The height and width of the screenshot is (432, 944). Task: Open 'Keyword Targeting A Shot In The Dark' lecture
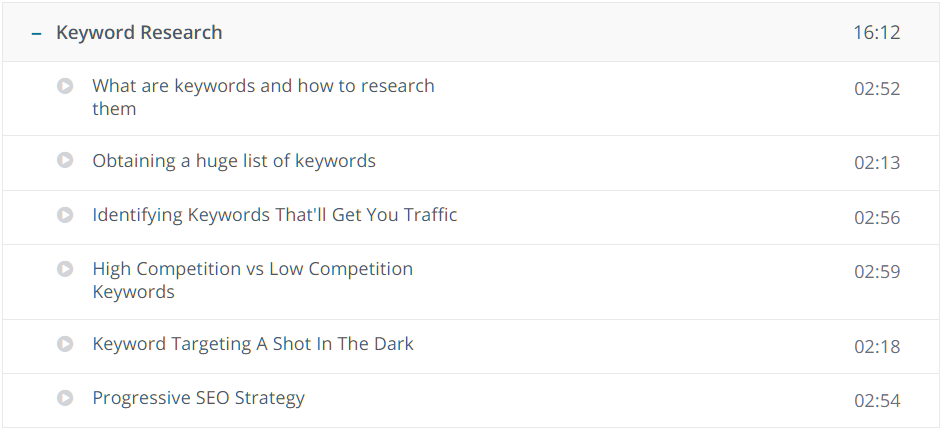tap(253, 344)
